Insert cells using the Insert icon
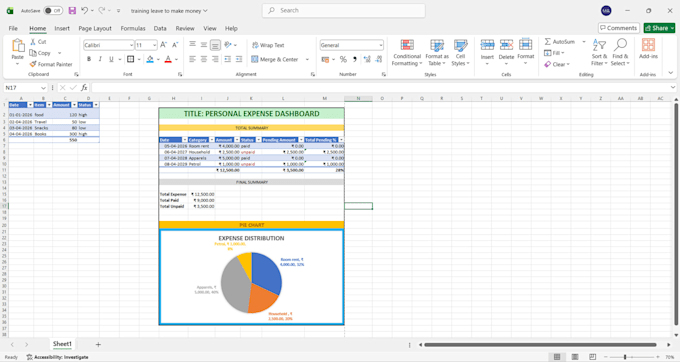Viewport: 680px width, 362px height. click(x=487, y=45)
